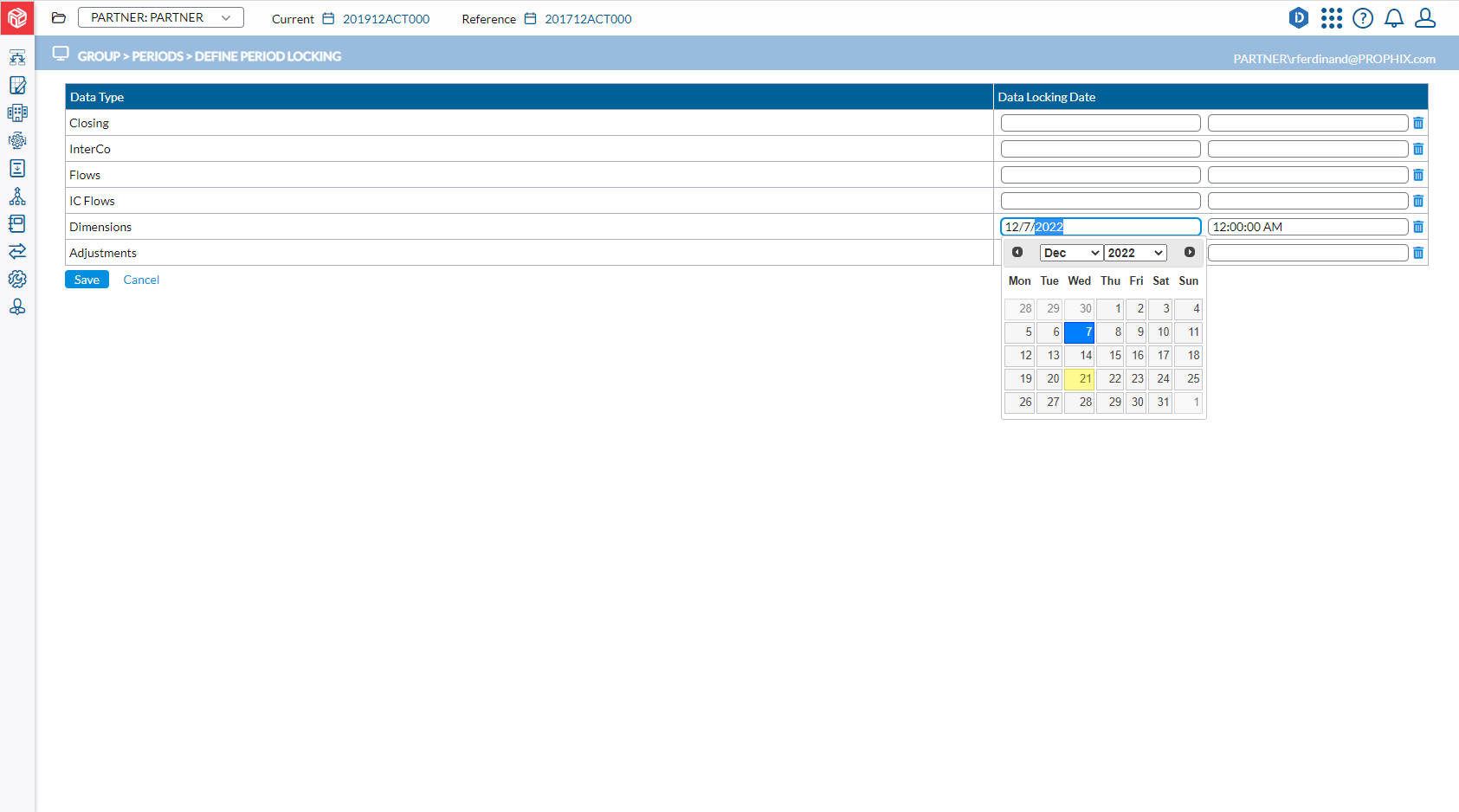Click the notifications bell icon
Screen dimensions: 1459x812
point(1393,18)
